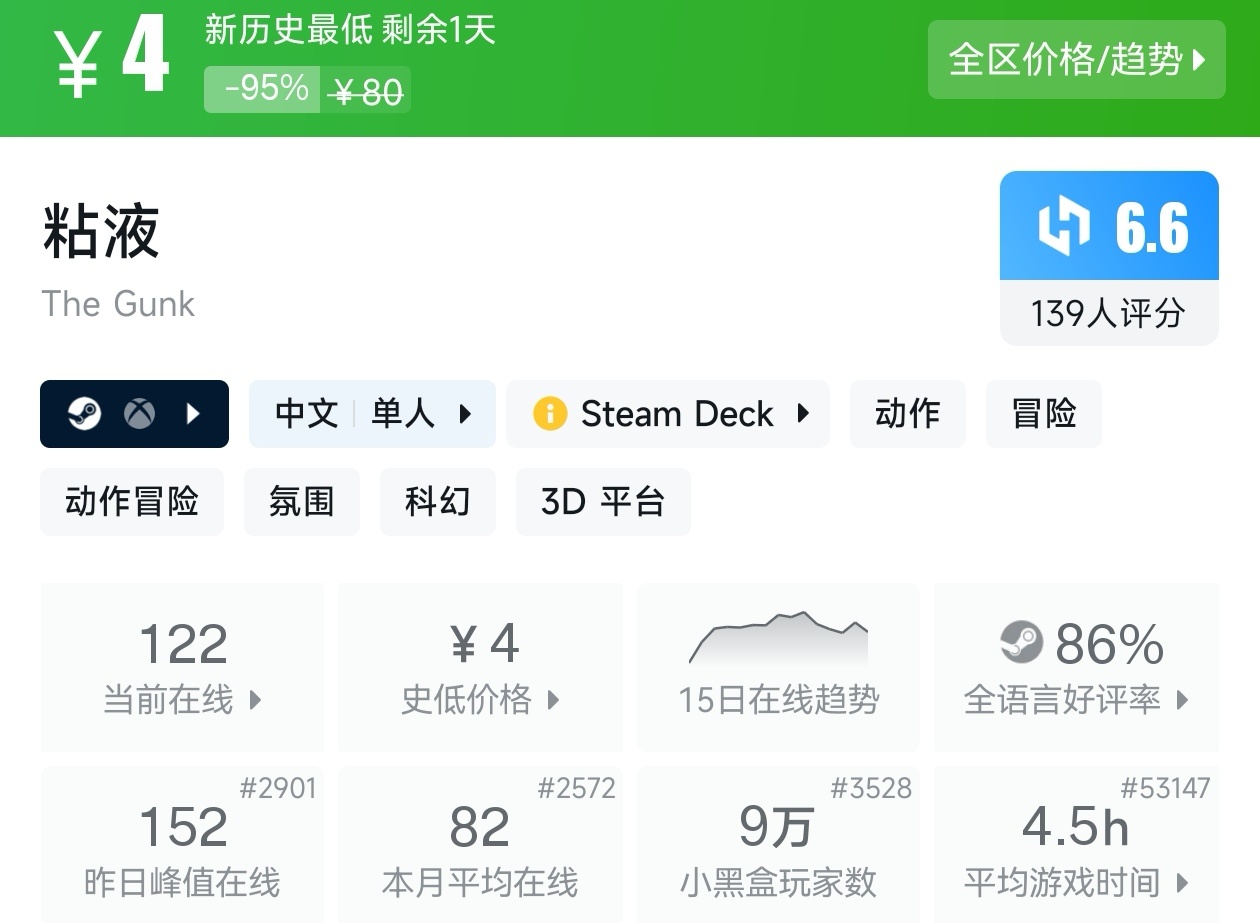Open 平均游戏时间 average playtime details
This screenshot has height=923, width=1260.
click(1076, 852)
